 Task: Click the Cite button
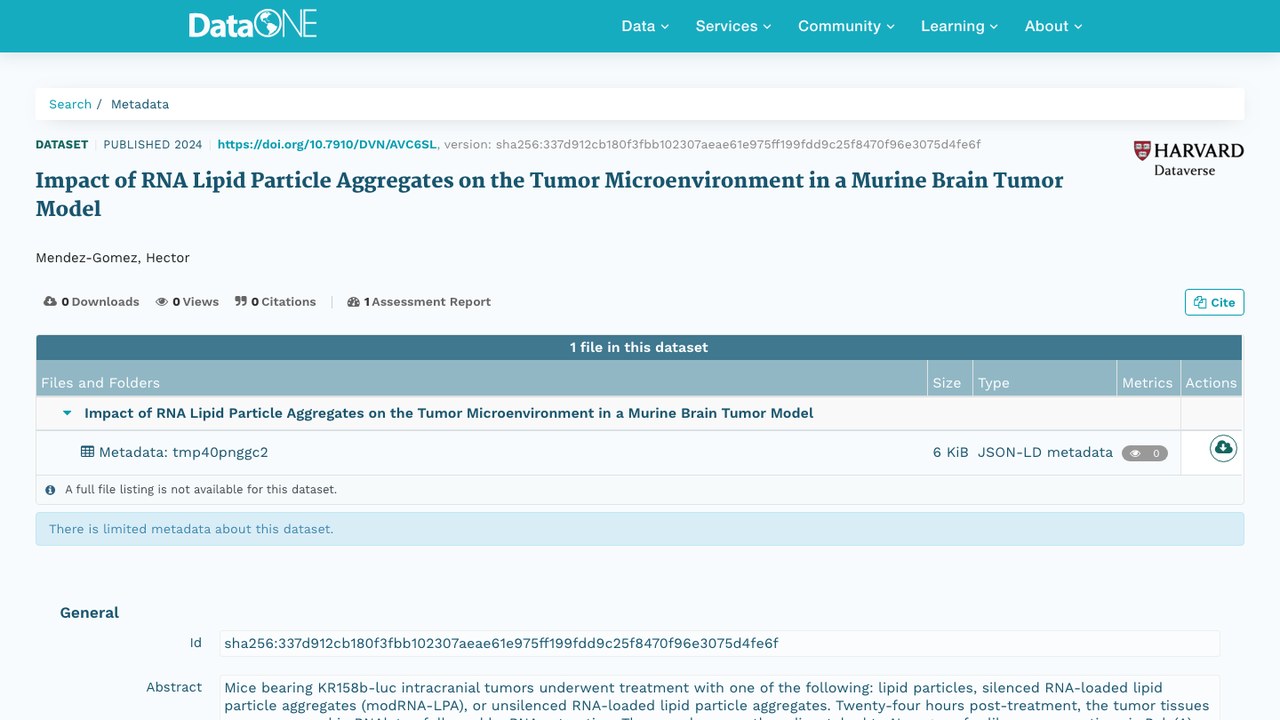coord(1214,302)
